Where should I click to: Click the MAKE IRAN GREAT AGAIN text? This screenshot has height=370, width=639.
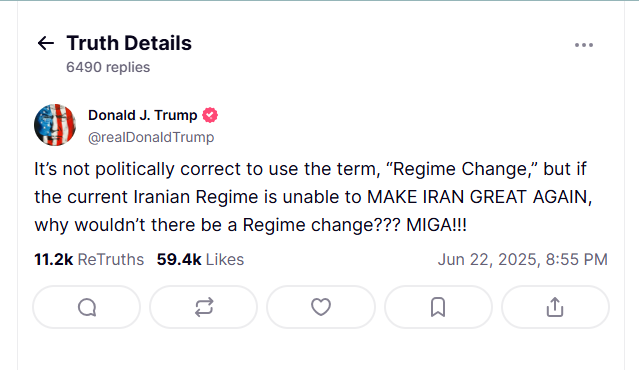point(479,197)
